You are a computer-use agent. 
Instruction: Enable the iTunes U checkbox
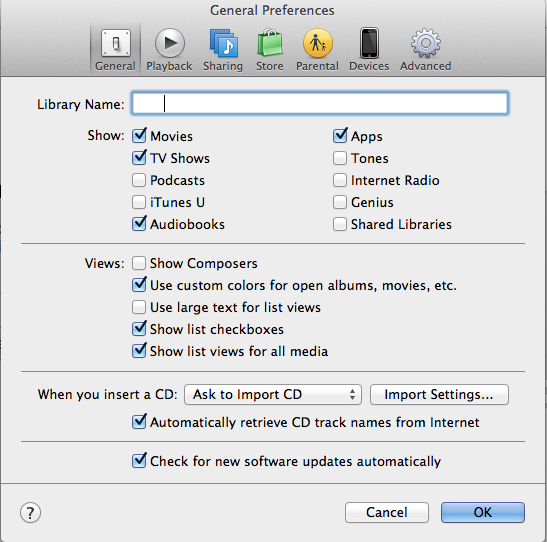point(139,202)
